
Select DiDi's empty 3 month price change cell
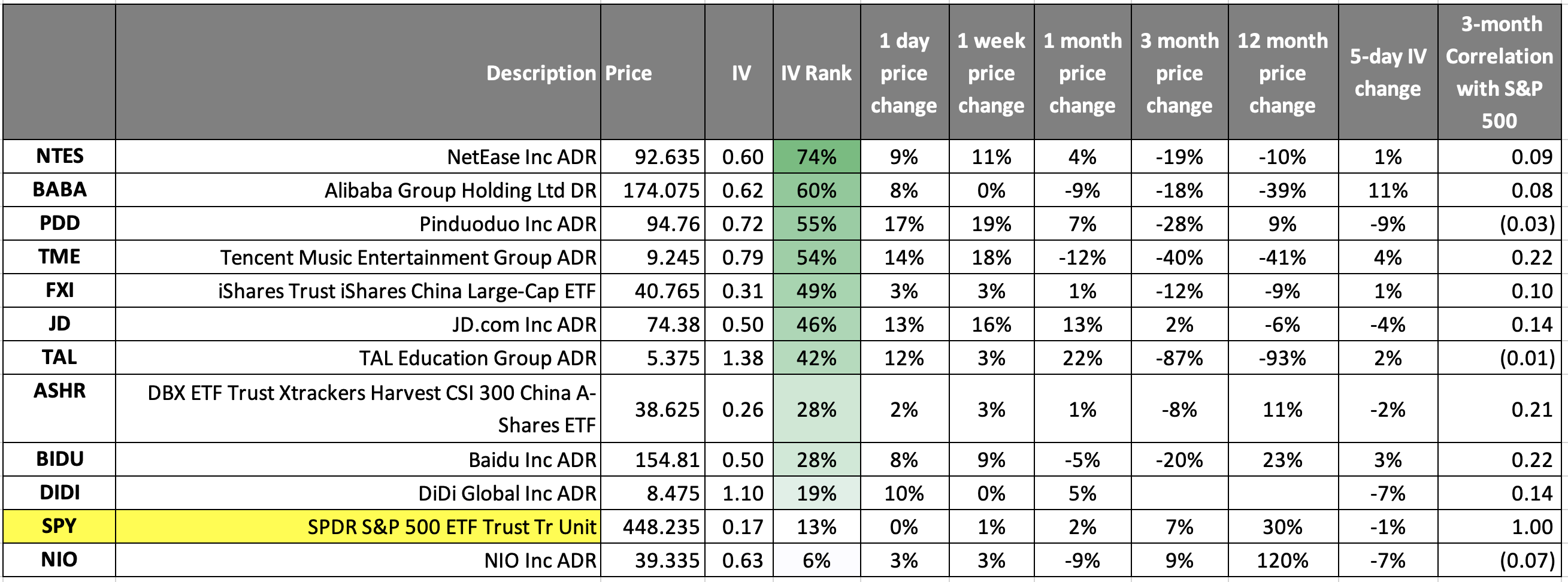coord(1179,493)
